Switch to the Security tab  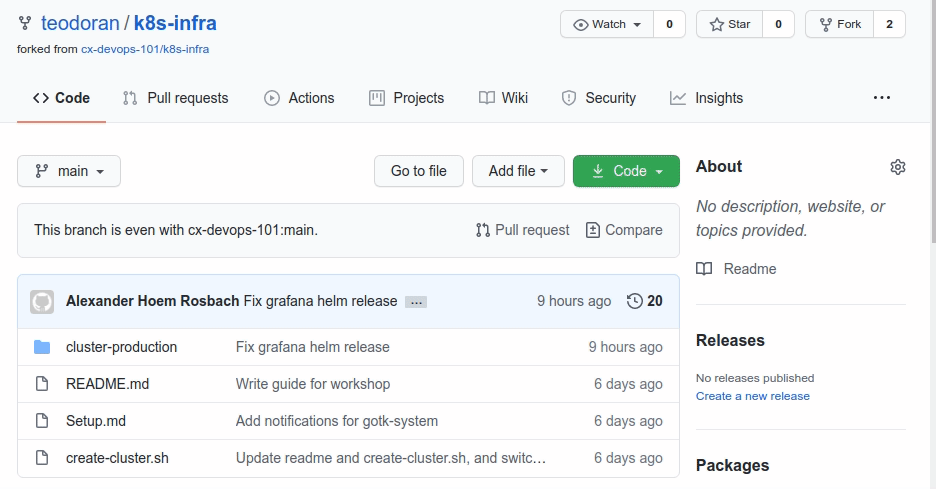[599, 98]
